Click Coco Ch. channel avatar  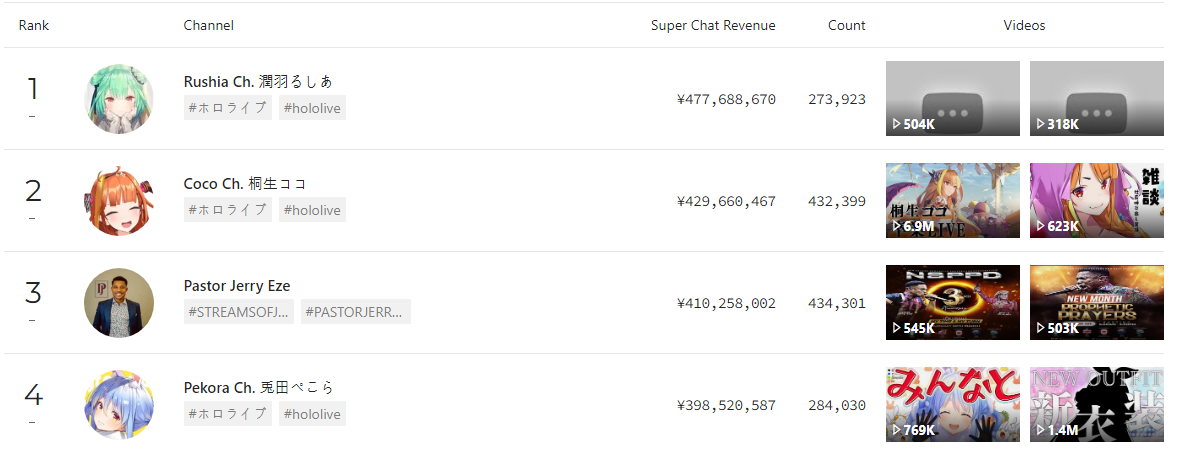click(x=119, y=201)
